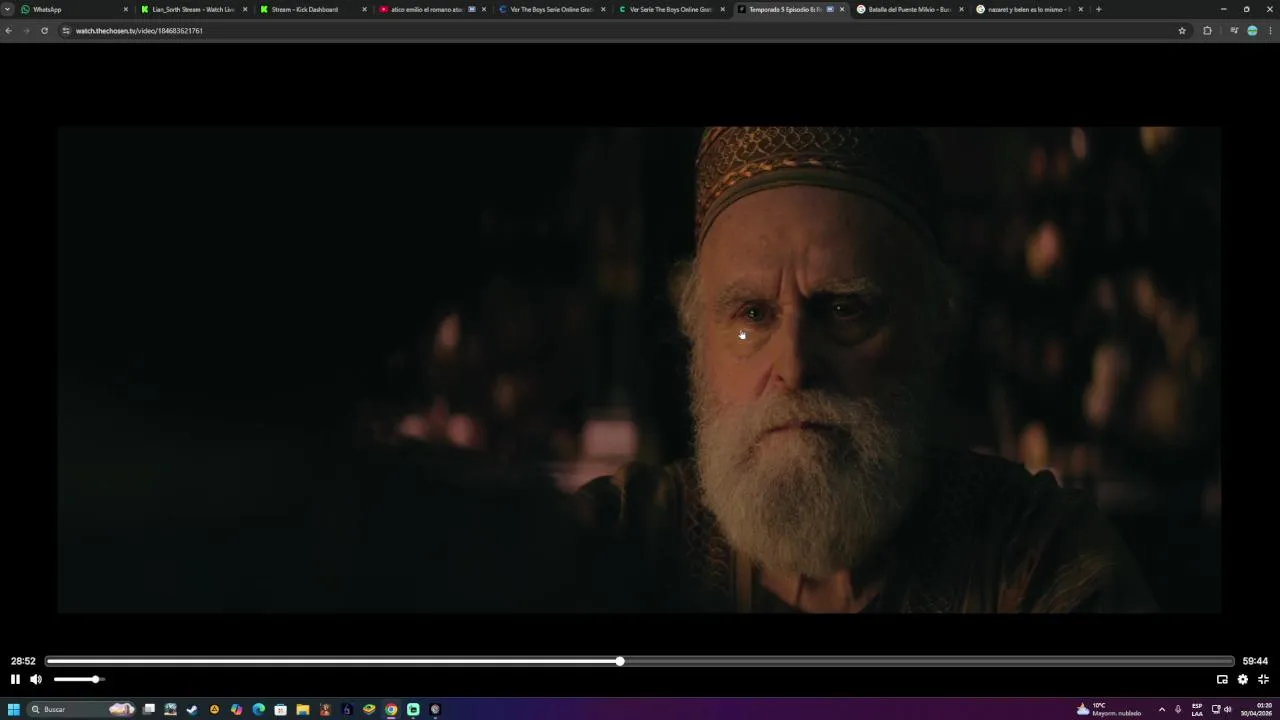
Task: Open Steam from the taskbar
Action: pyautogui.click(x=192, y=709)
